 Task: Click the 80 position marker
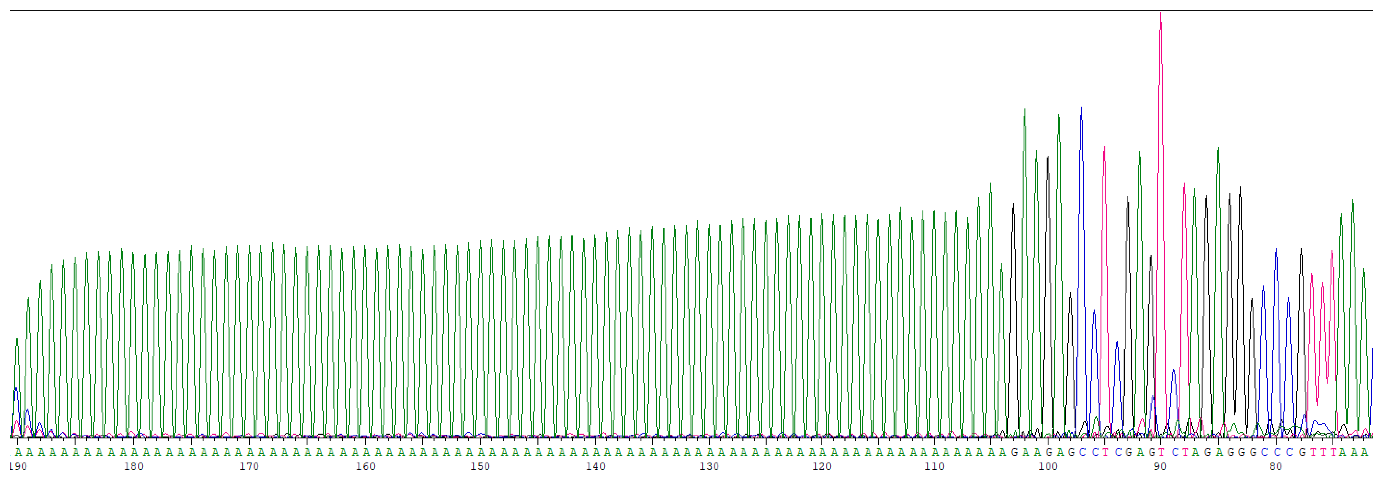pos(1275,466)
